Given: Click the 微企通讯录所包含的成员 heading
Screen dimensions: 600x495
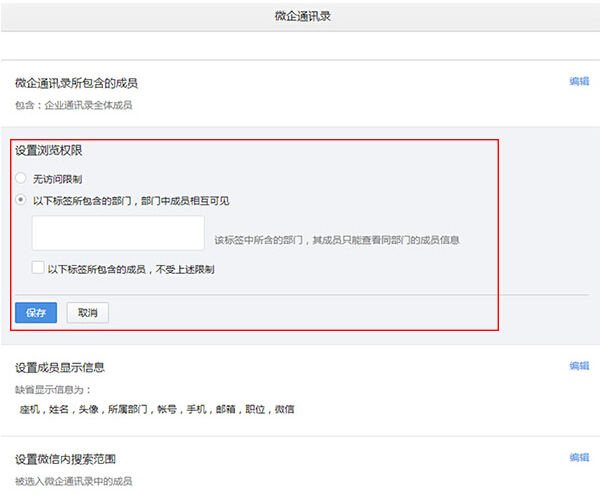Looking at the screenshot, I should [x=77, y=83].
